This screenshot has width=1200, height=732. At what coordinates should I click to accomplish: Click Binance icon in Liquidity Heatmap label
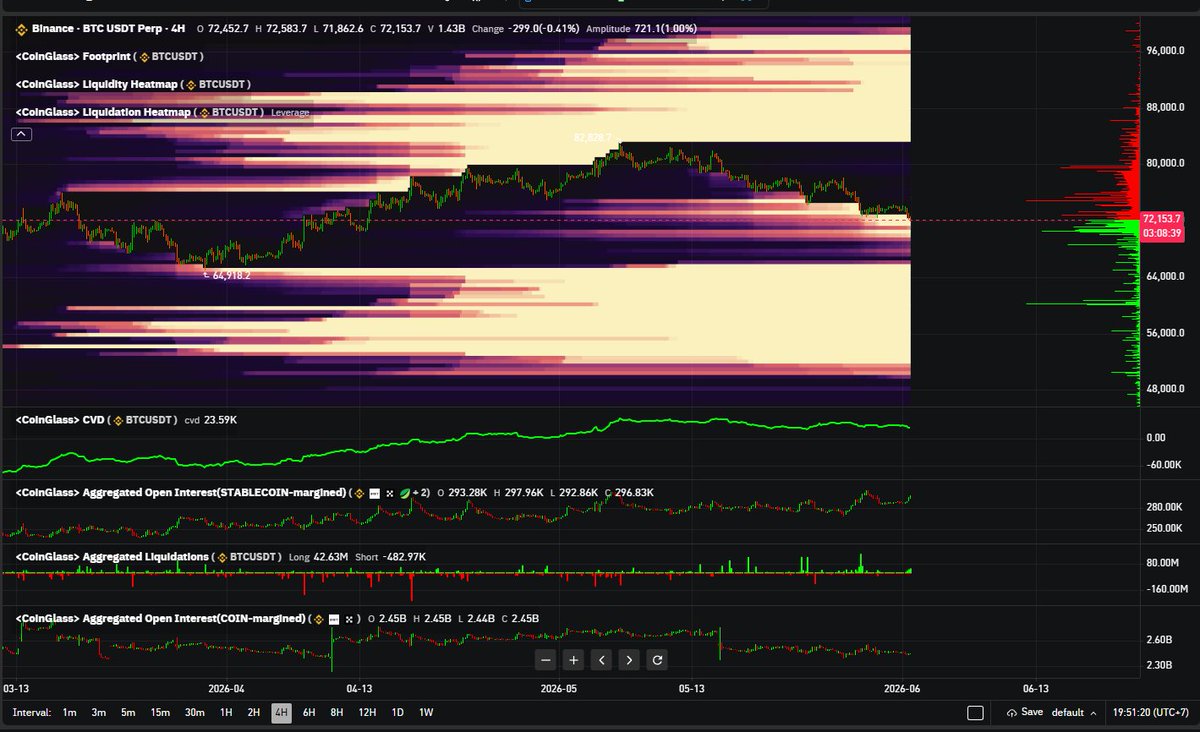tap(189, 85)
